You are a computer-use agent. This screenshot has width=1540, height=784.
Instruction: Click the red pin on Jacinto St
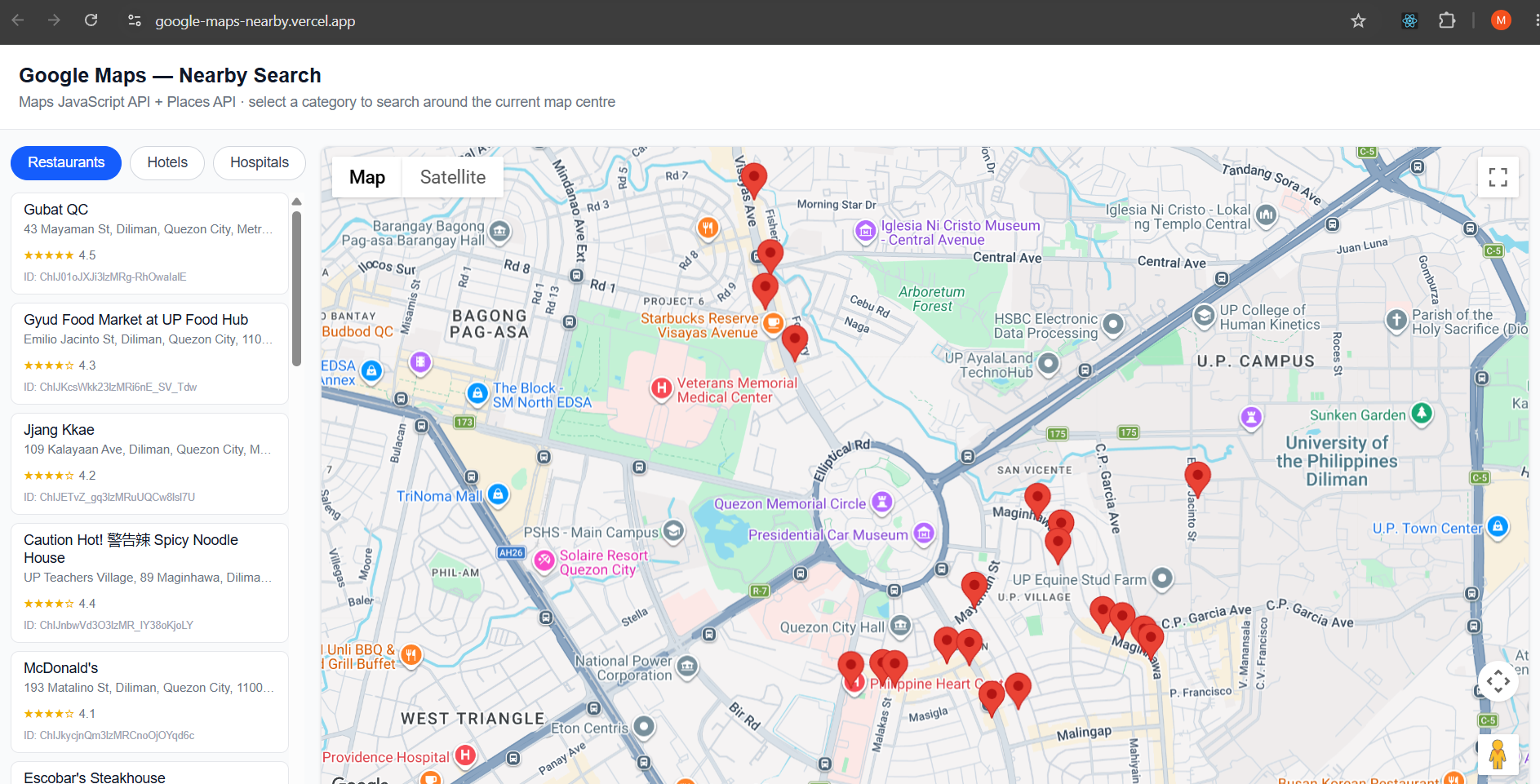click(1197, 478)
